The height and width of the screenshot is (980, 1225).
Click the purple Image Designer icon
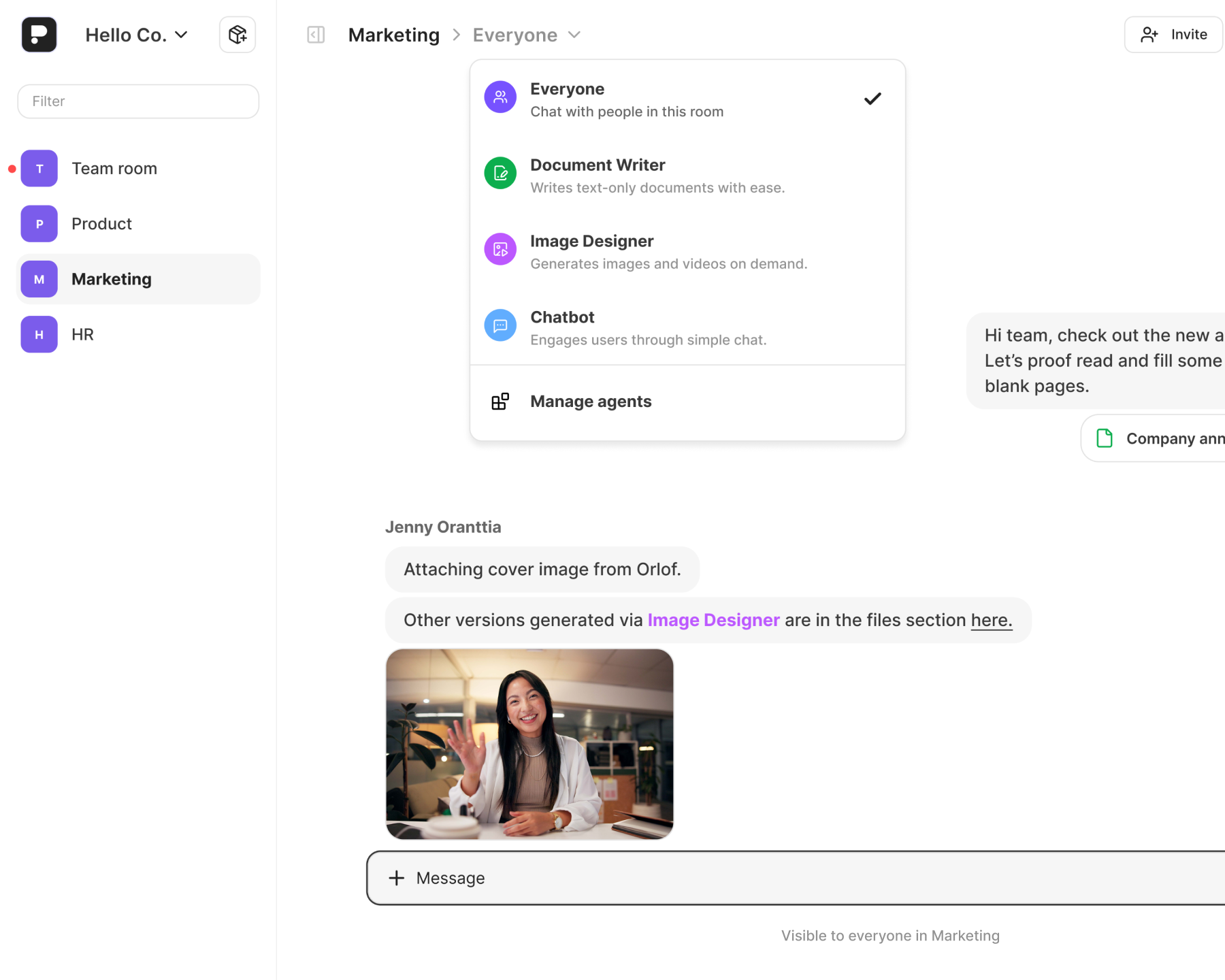pos(500,249)
